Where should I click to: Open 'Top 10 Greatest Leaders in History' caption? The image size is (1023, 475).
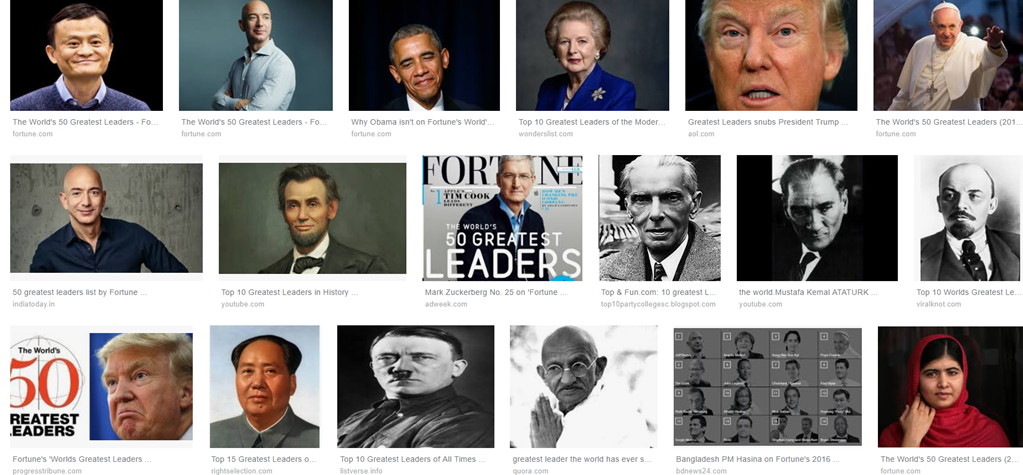click(289, 292)
